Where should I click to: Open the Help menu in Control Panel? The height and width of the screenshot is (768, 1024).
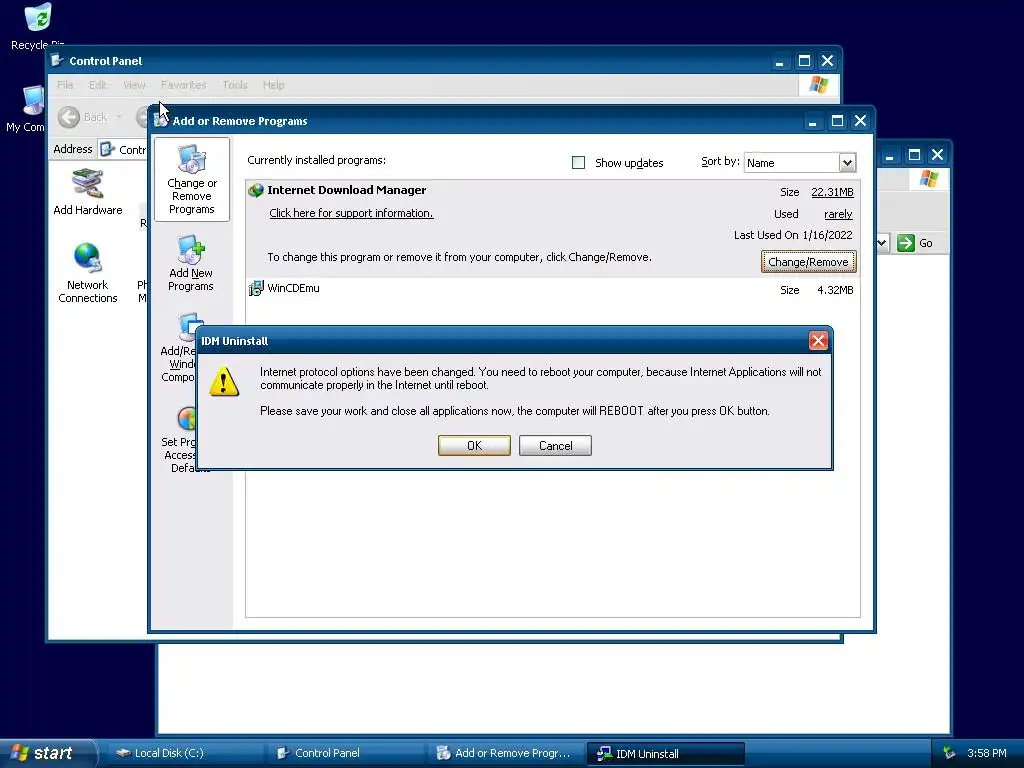(273, 85)
